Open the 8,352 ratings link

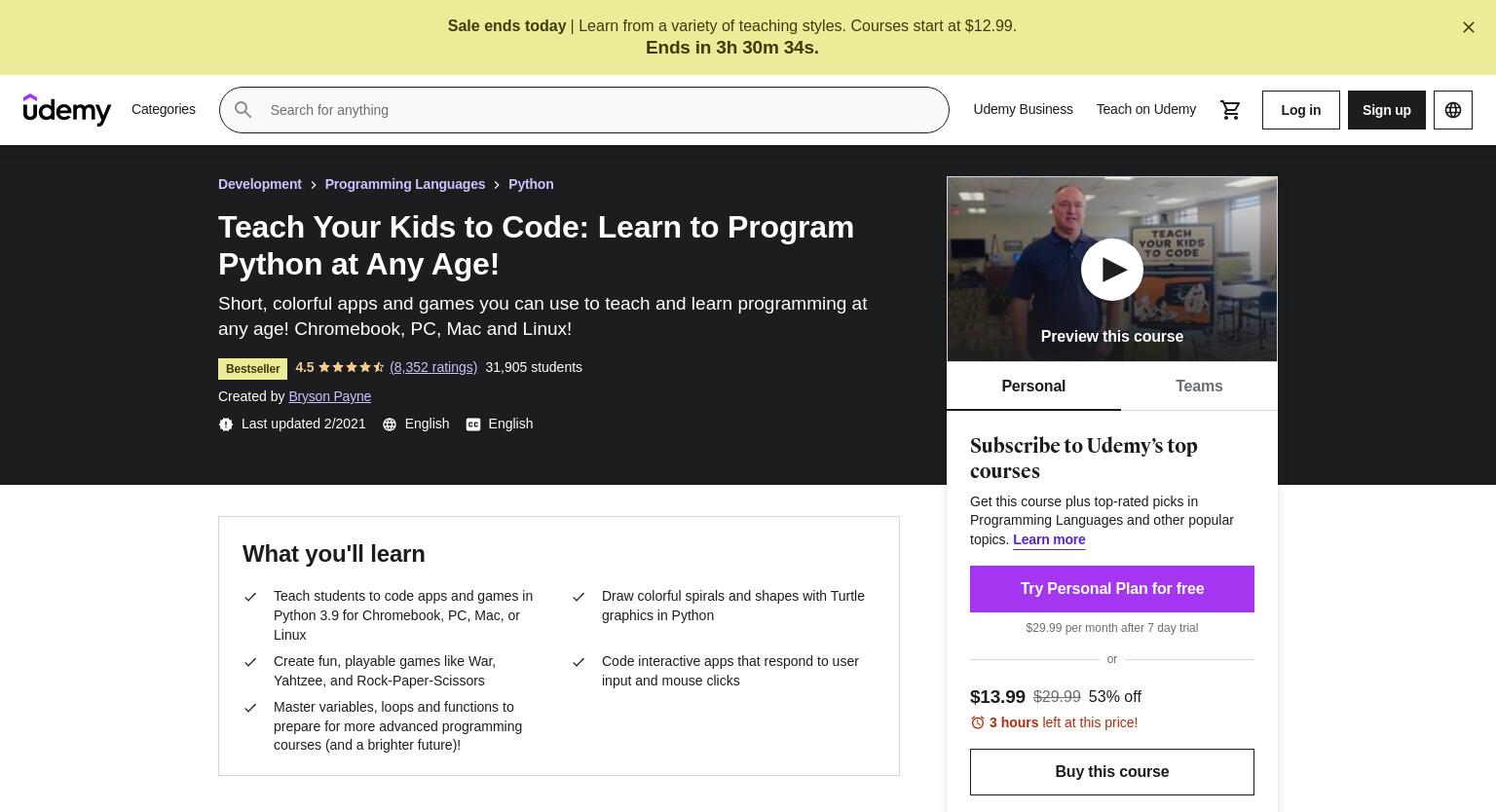pyautogui.click(x=433, y=367)
